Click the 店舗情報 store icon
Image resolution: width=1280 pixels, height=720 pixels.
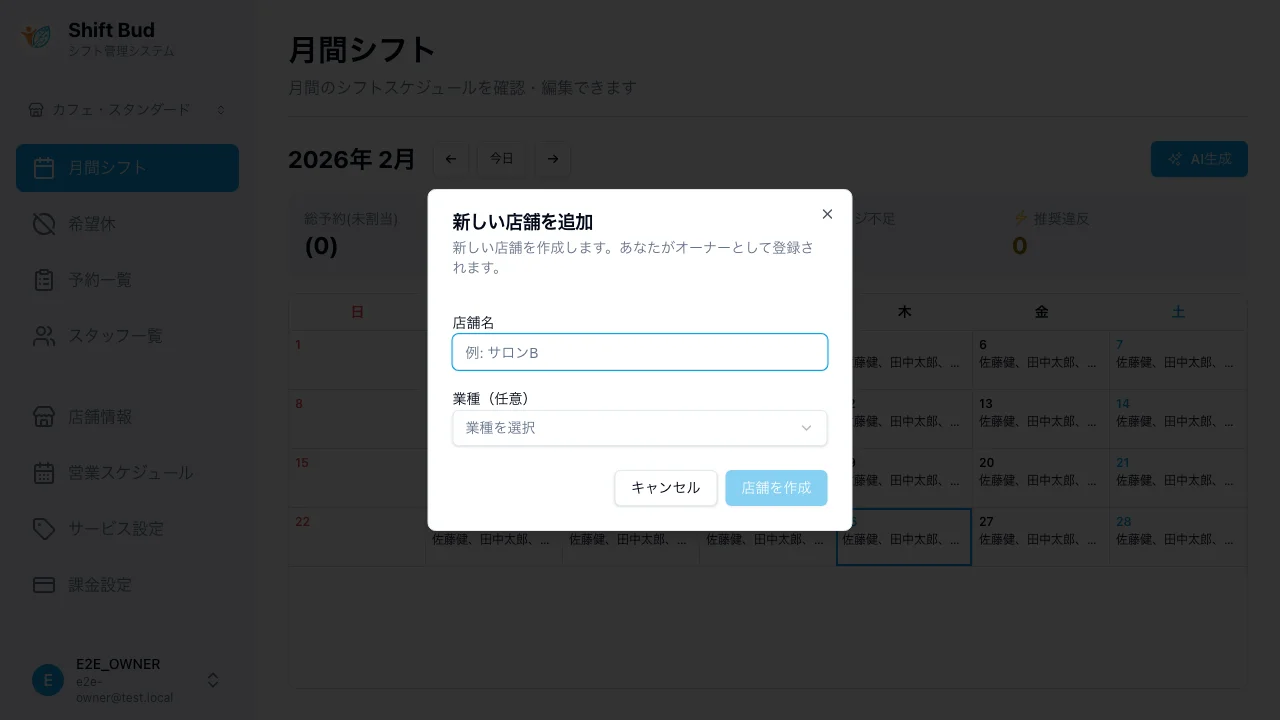[x=44, y=417]
